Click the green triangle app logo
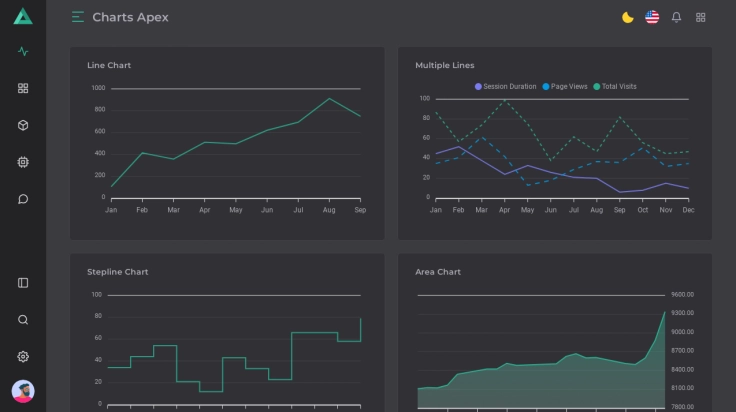The image size is (736, 412). (23, 17)
